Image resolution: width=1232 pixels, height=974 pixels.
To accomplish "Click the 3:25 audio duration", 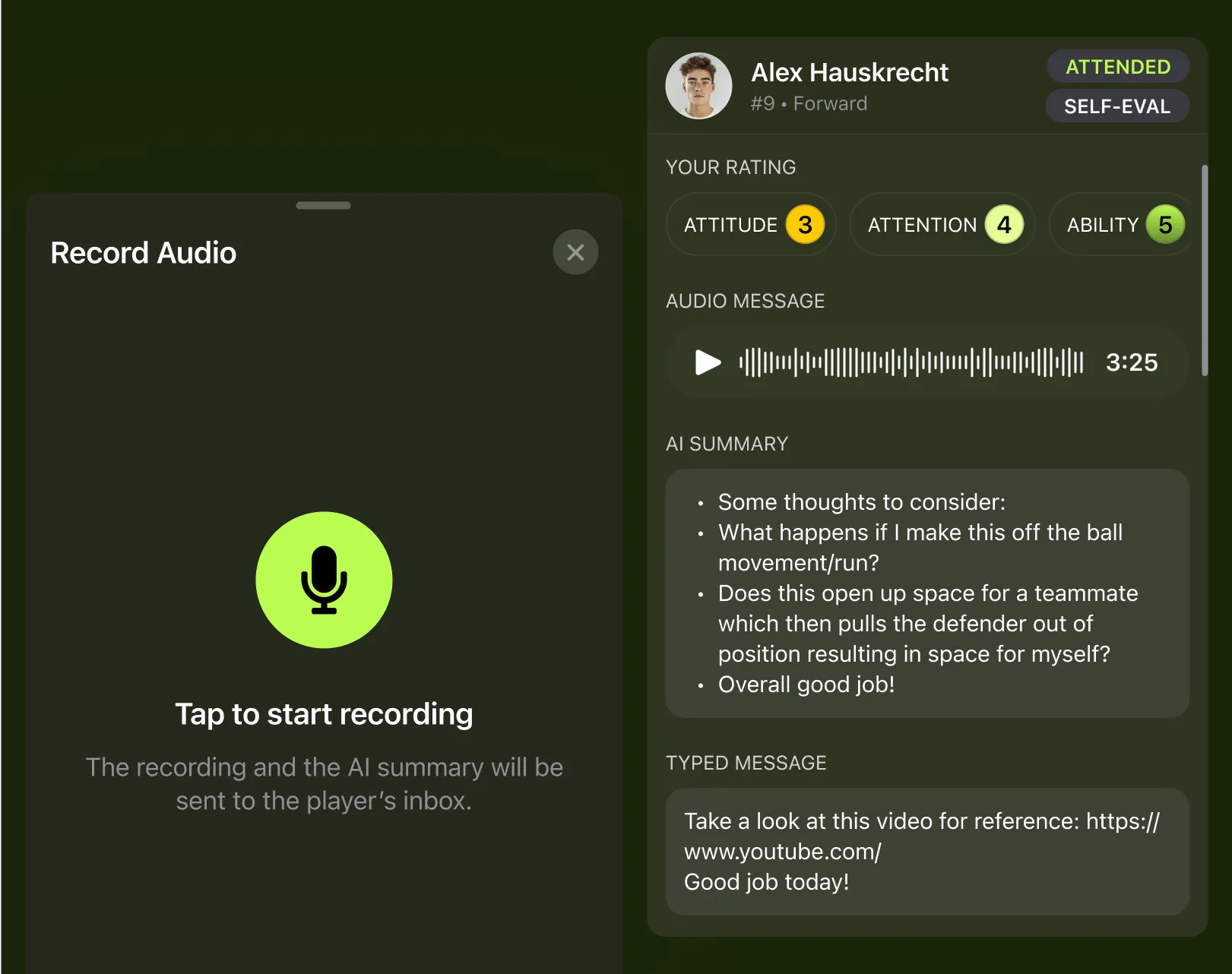I will tap(1132, 362).
